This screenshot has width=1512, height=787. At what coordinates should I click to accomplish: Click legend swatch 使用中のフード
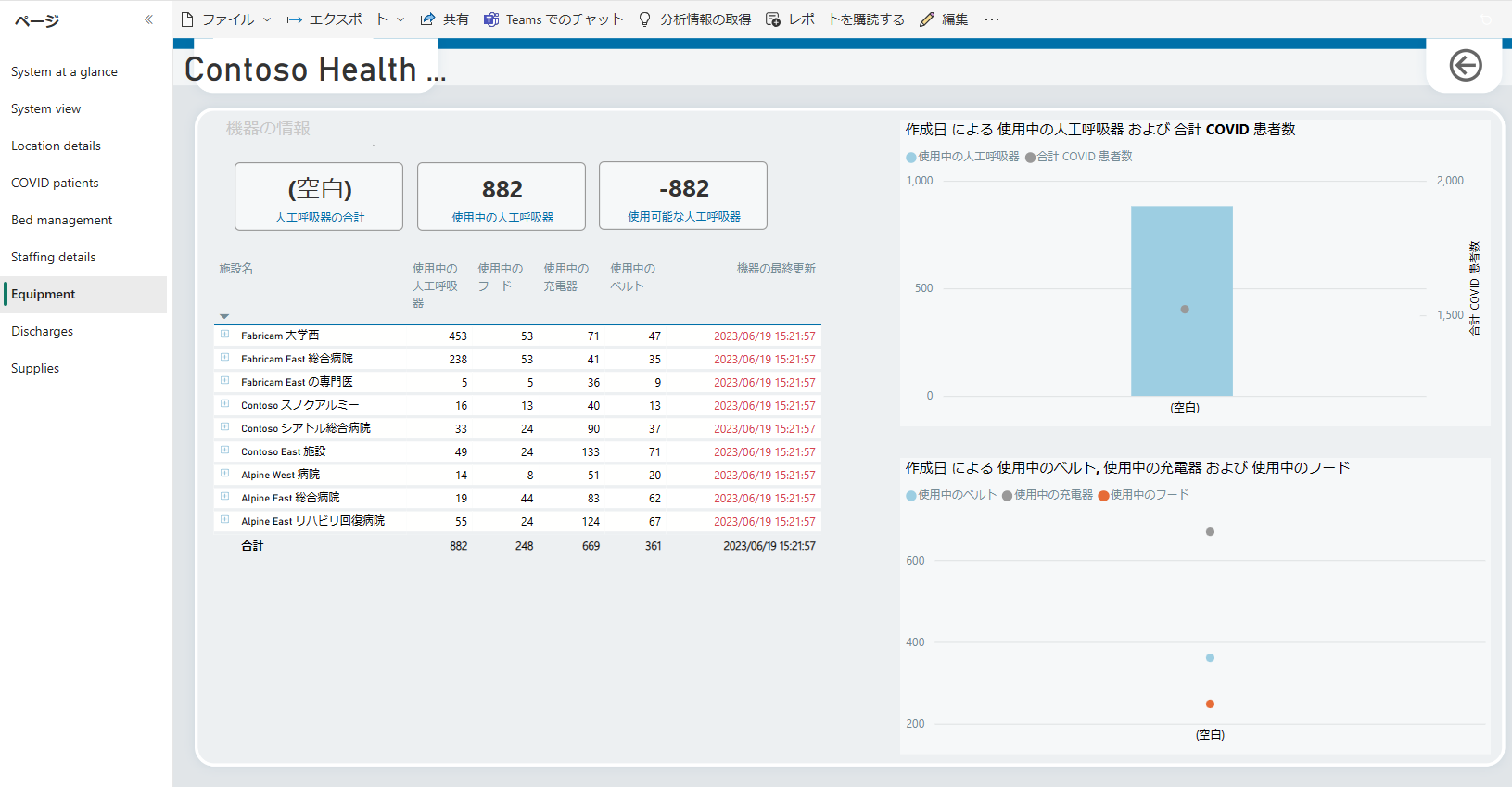click(x=1104, y=496)
